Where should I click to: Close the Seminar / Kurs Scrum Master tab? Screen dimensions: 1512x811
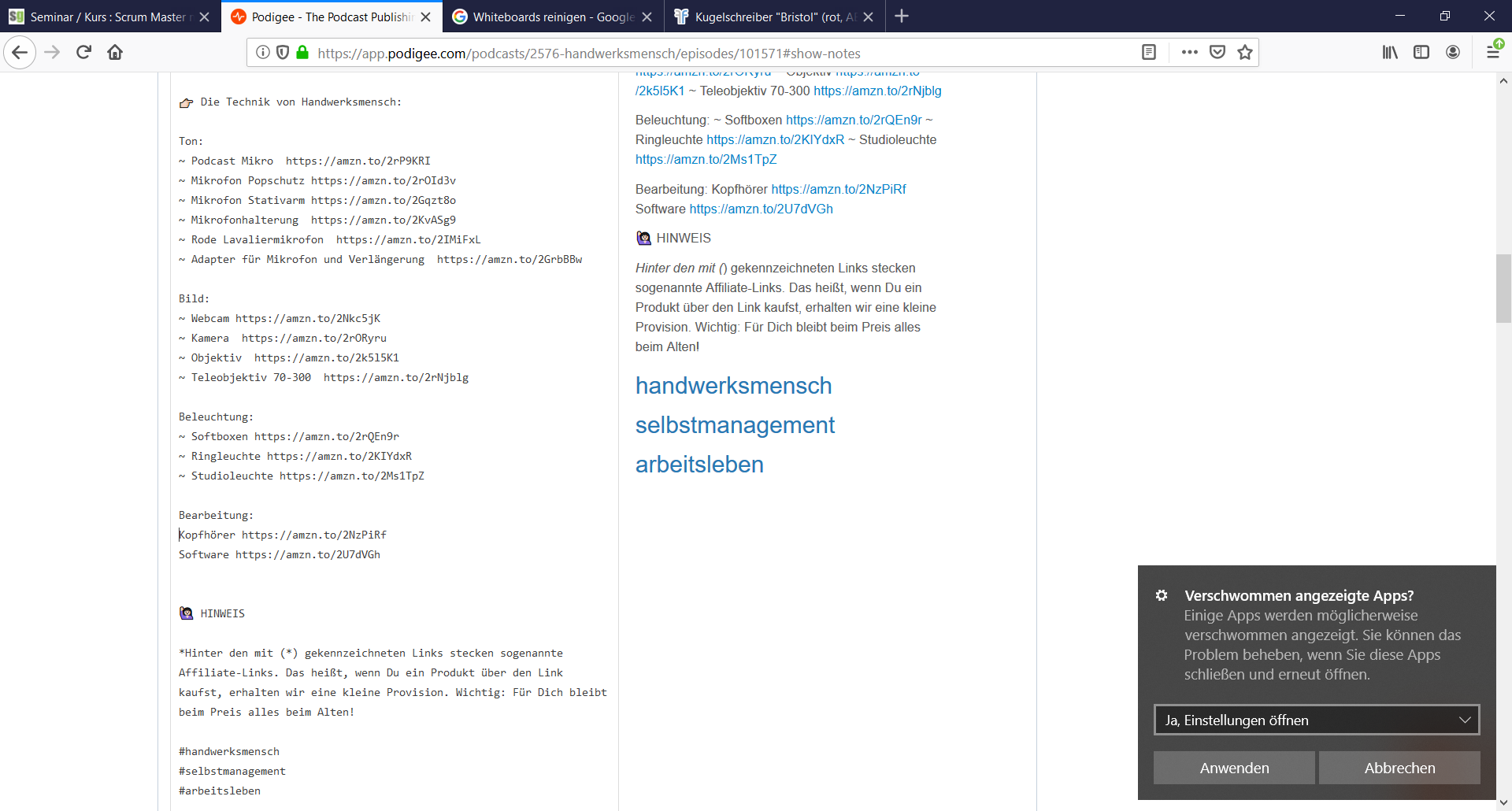(205, 17)
